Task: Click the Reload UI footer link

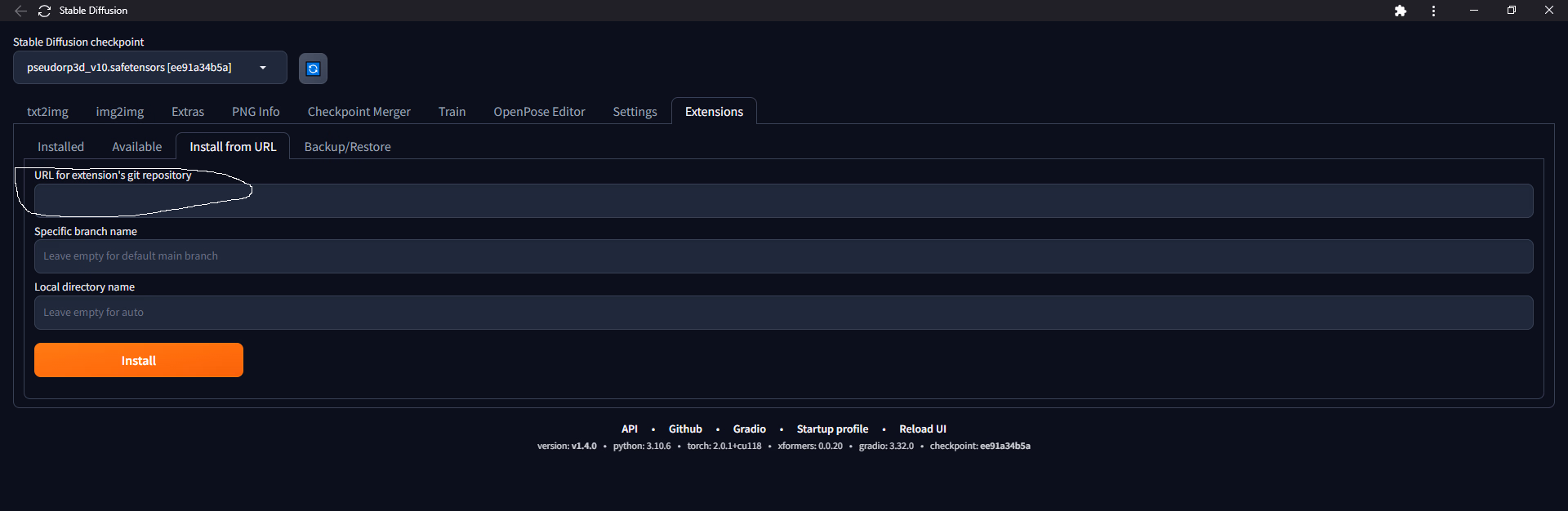Action: 922,429
